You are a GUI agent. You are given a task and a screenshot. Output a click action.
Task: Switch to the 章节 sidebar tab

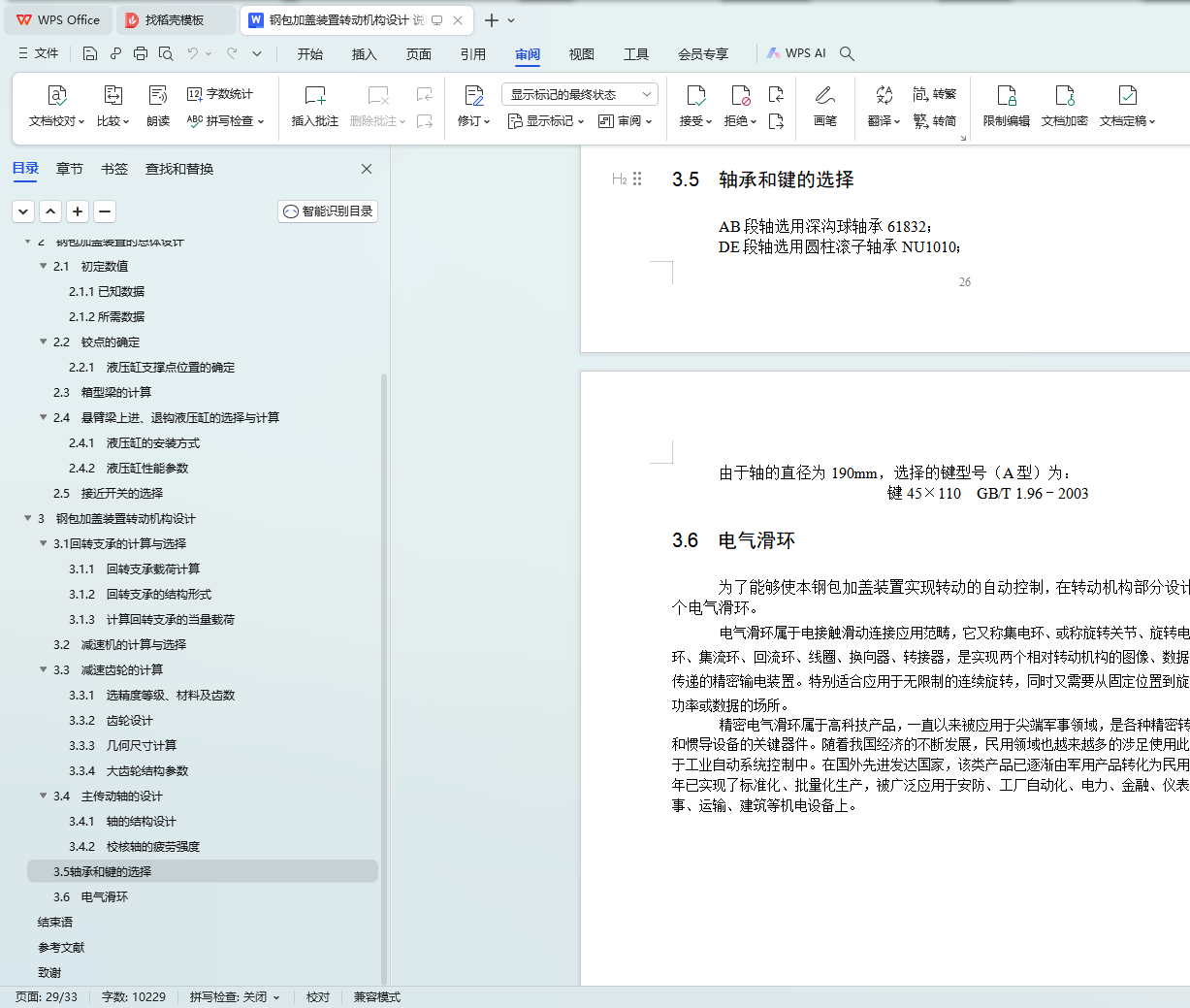(x=70, y=169)
